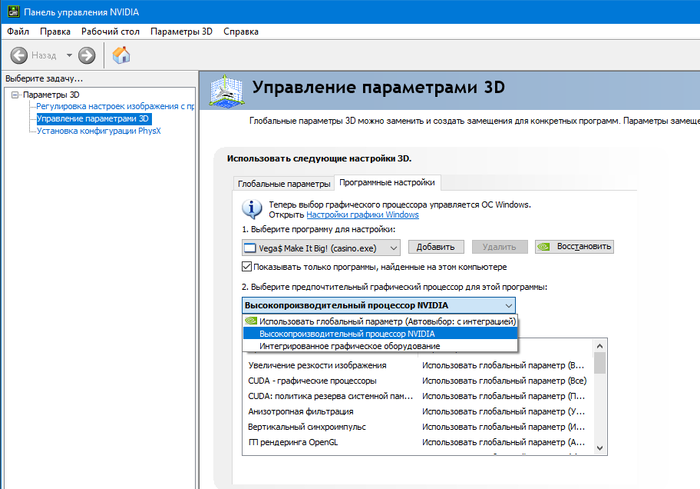This screenshot has width=700, height=489.
Task: Open the Back history dropdown arrow
Action: coord(69,55)
